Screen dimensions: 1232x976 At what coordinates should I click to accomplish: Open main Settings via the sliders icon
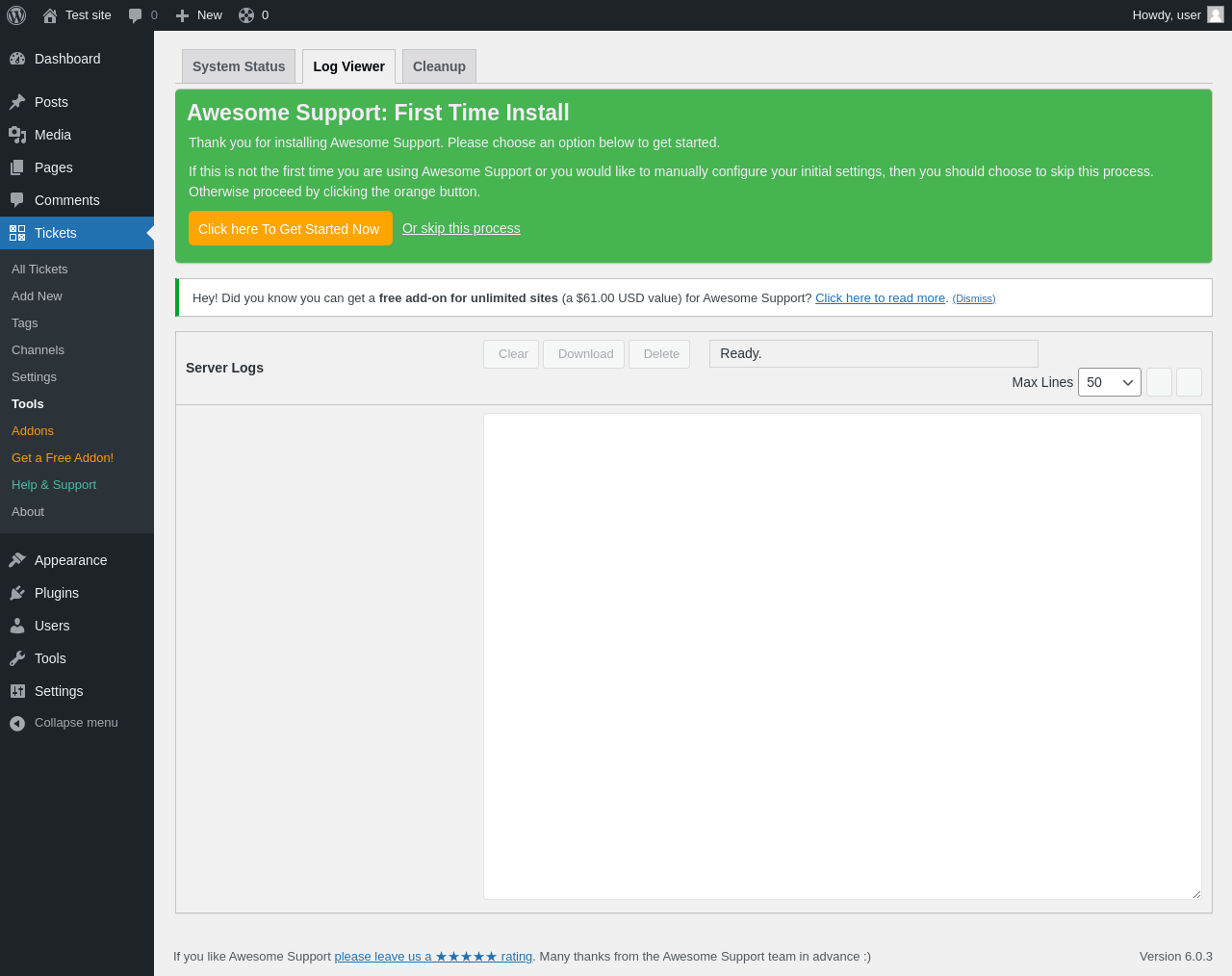click(17, 691)
